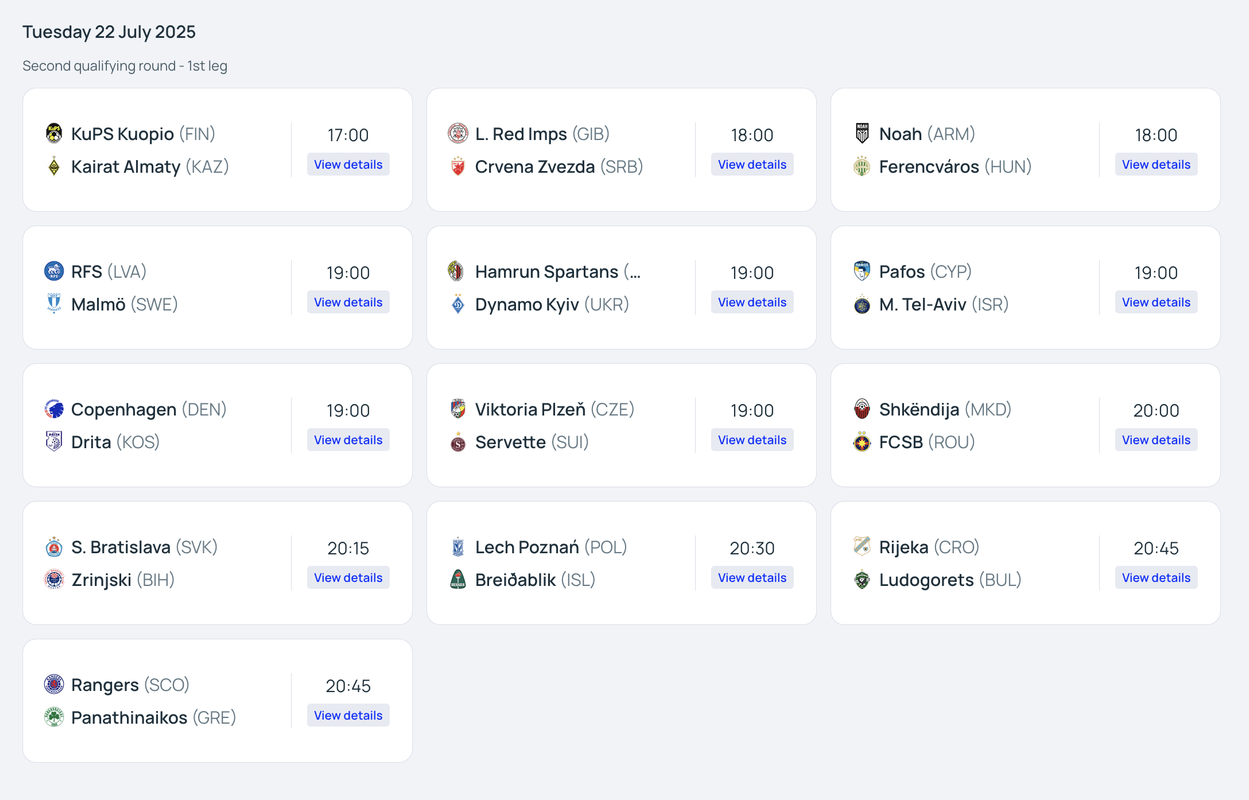Select the Breiðablik team name

coord(515,581)
